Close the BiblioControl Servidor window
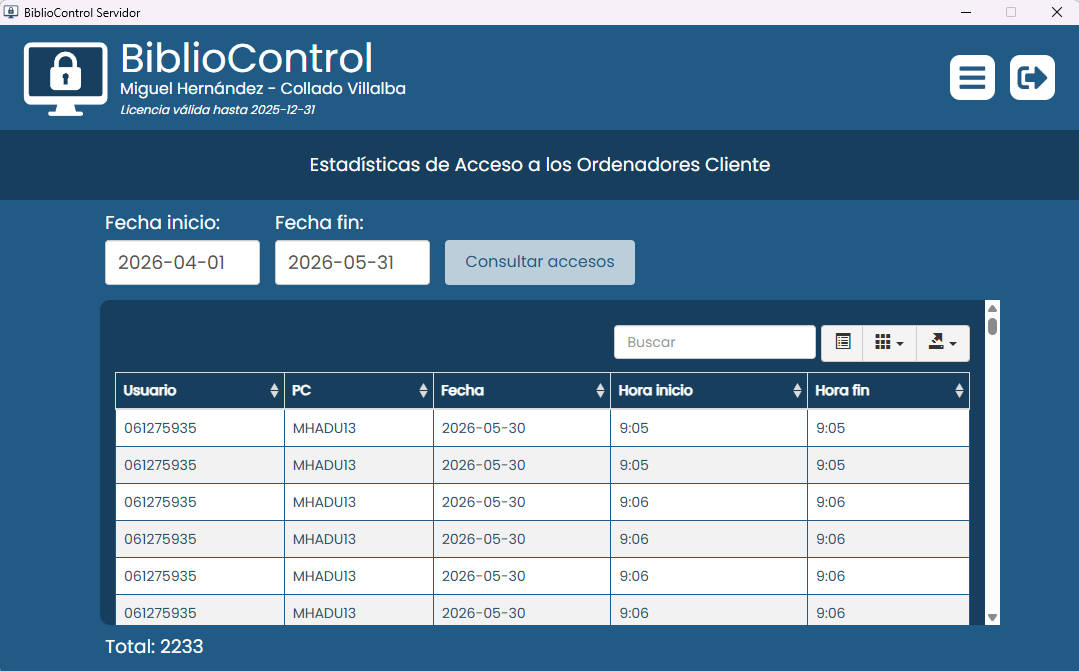This screenshot has width=1079, height=671. (1057, 12)
